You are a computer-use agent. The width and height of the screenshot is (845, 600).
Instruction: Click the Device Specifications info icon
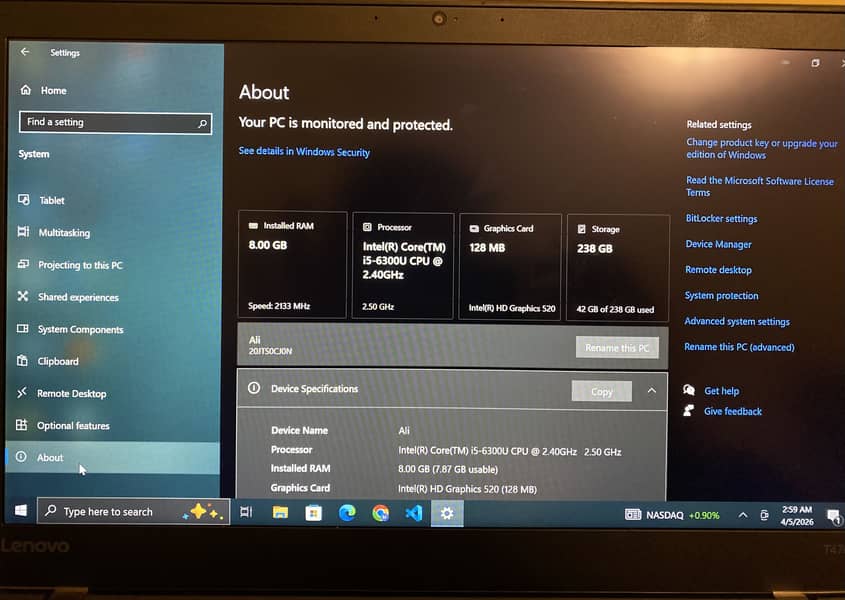(x=254, y=388)
